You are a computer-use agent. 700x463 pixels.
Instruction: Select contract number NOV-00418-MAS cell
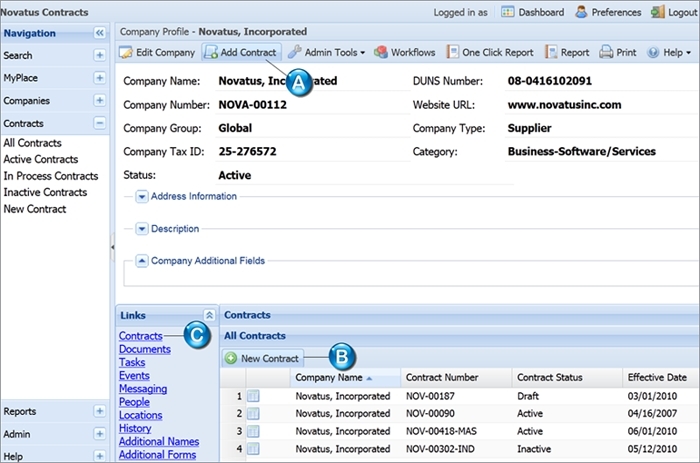441,431
